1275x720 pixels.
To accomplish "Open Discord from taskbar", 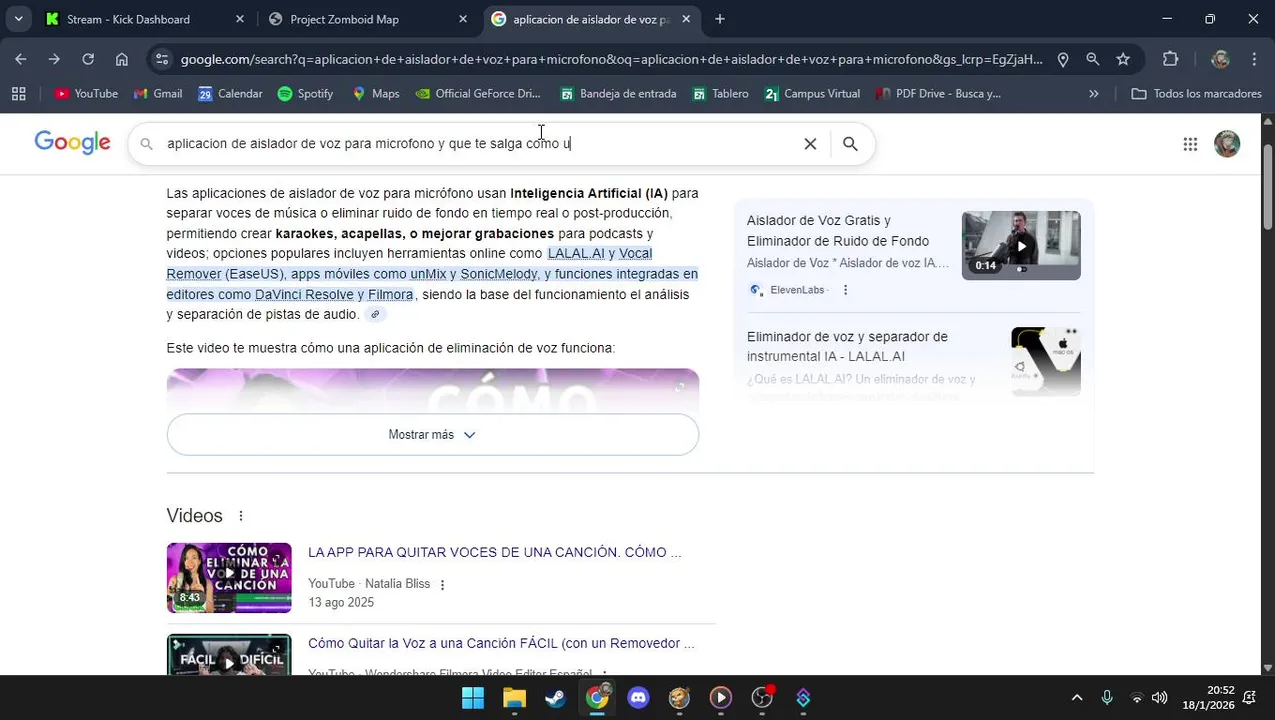I will [x=638, y=698].
